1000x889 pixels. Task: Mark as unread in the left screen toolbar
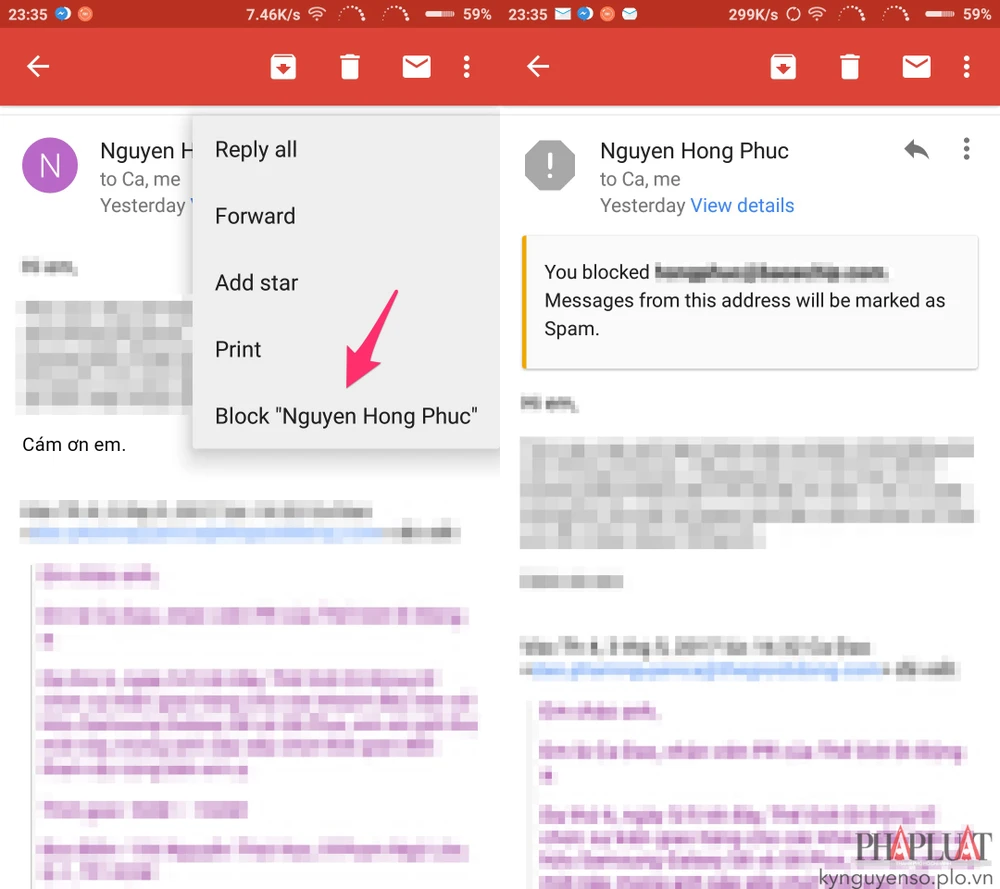coord(416,67)
